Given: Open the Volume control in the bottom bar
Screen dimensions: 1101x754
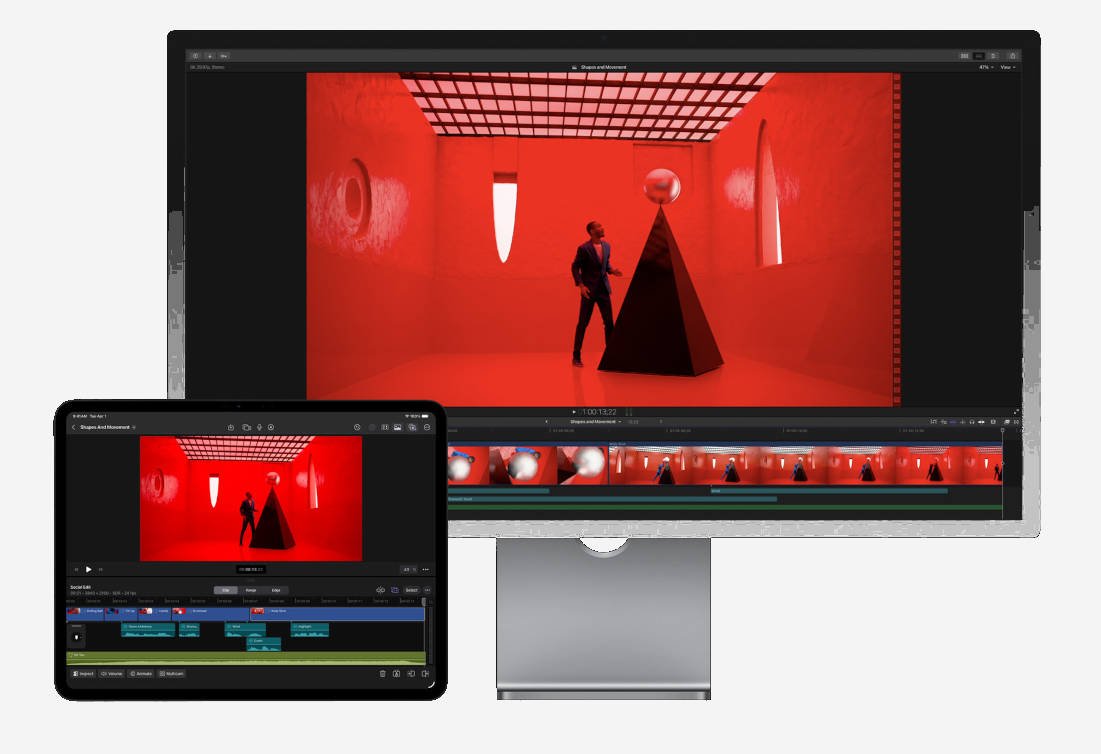Looking at the screenshot, I should click(x=112, y=674).
